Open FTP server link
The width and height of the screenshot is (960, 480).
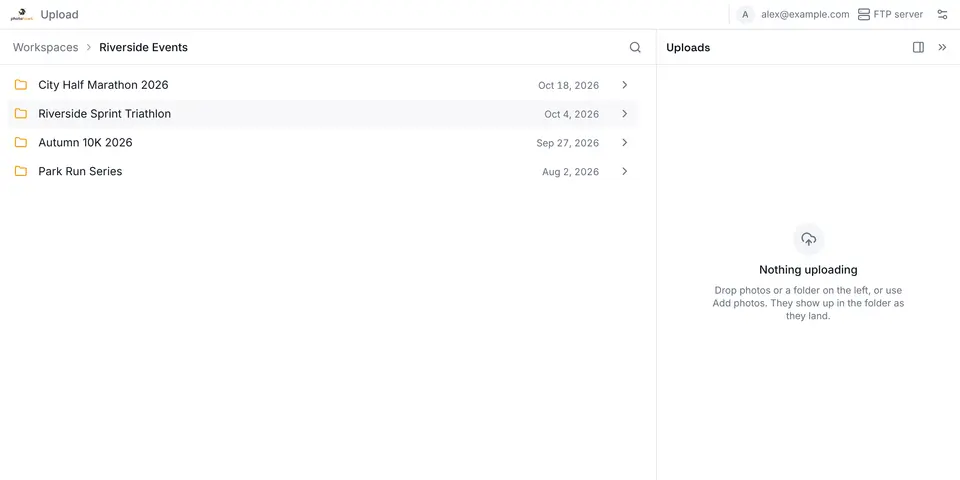pyautogui.click(x=890, y=14)
